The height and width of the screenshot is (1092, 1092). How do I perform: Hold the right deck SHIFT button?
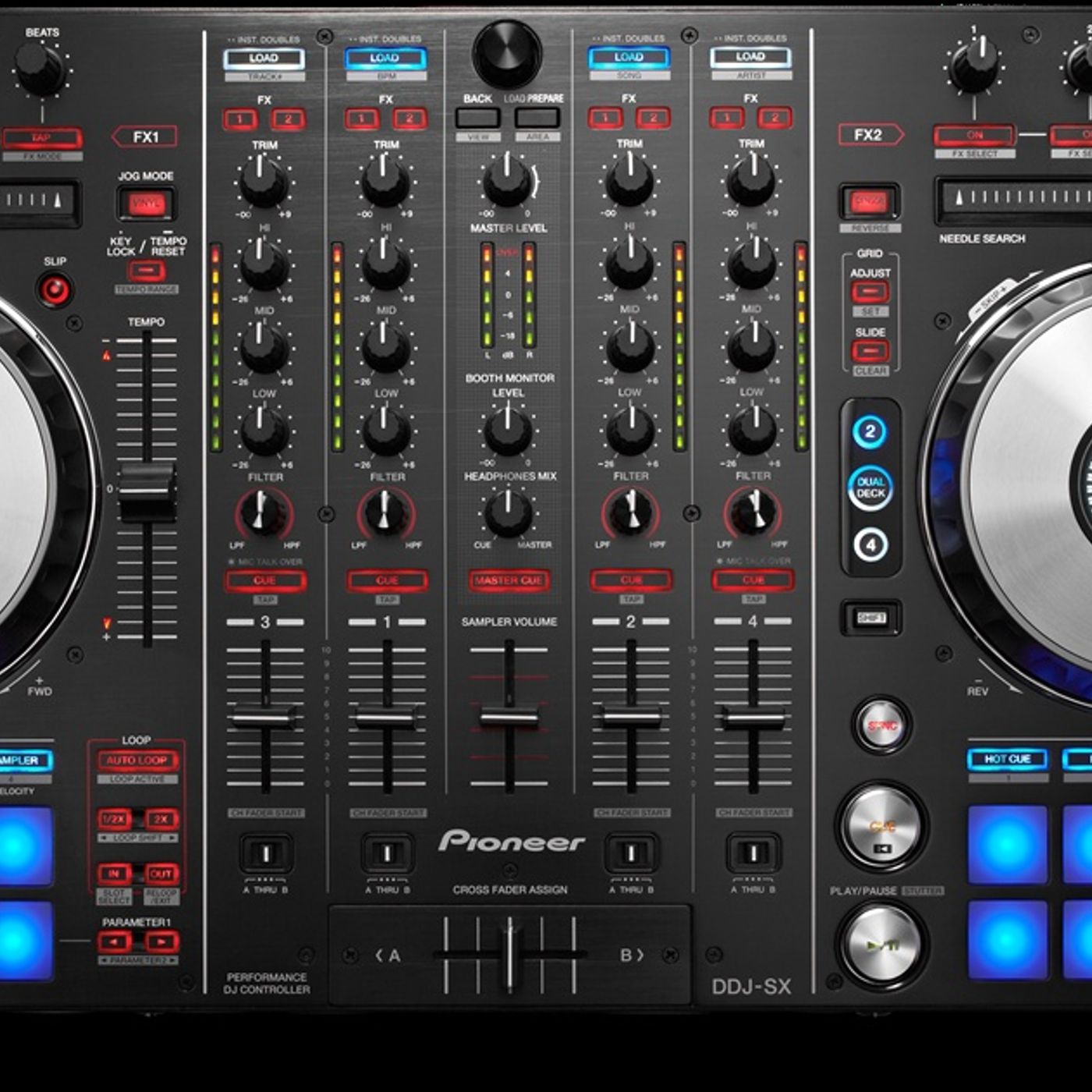coord(871,618)
